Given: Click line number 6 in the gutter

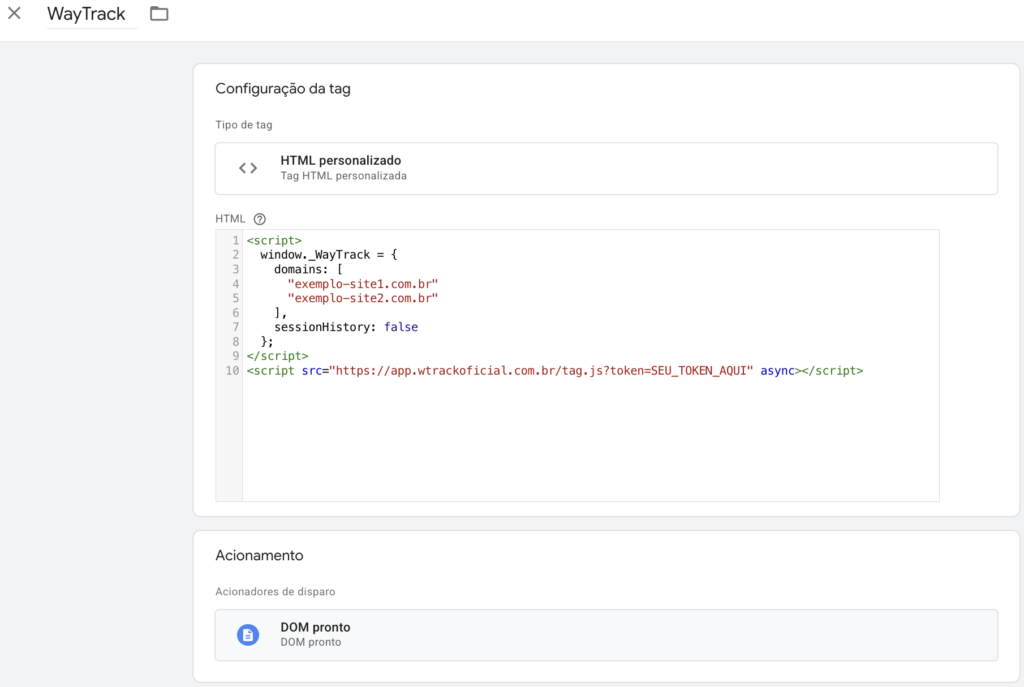Looking at the screenshot, I should pyautogui.click(x=236, y=312).
